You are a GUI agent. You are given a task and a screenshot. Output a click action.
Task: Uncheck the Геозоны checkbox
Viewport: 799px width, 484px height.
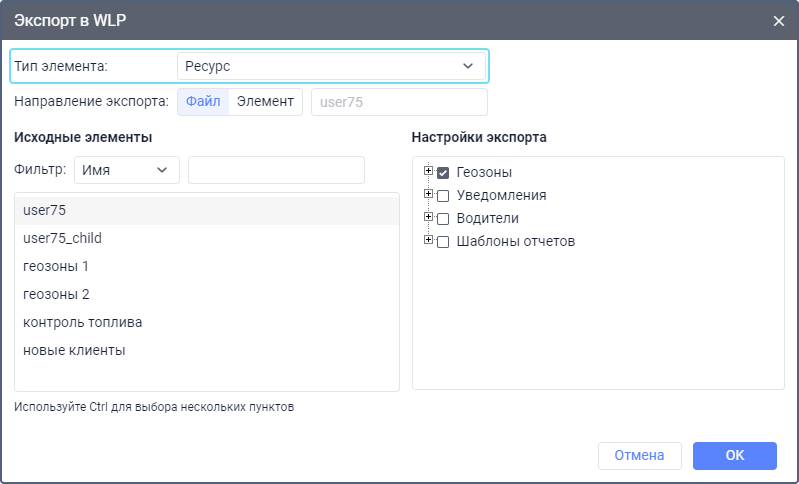click(443, 173)
